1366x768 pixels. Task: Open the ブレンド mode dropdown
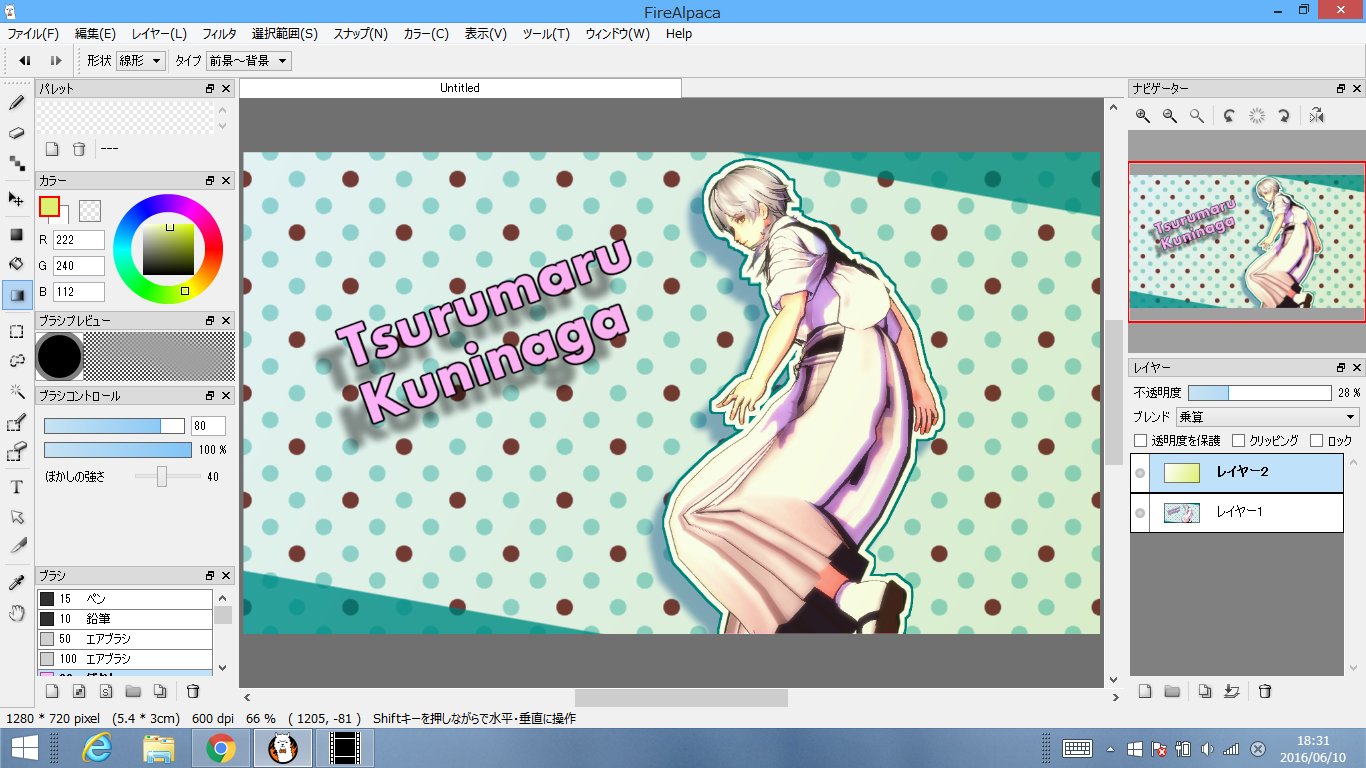pyautogui.click(x=1268, y=417)
